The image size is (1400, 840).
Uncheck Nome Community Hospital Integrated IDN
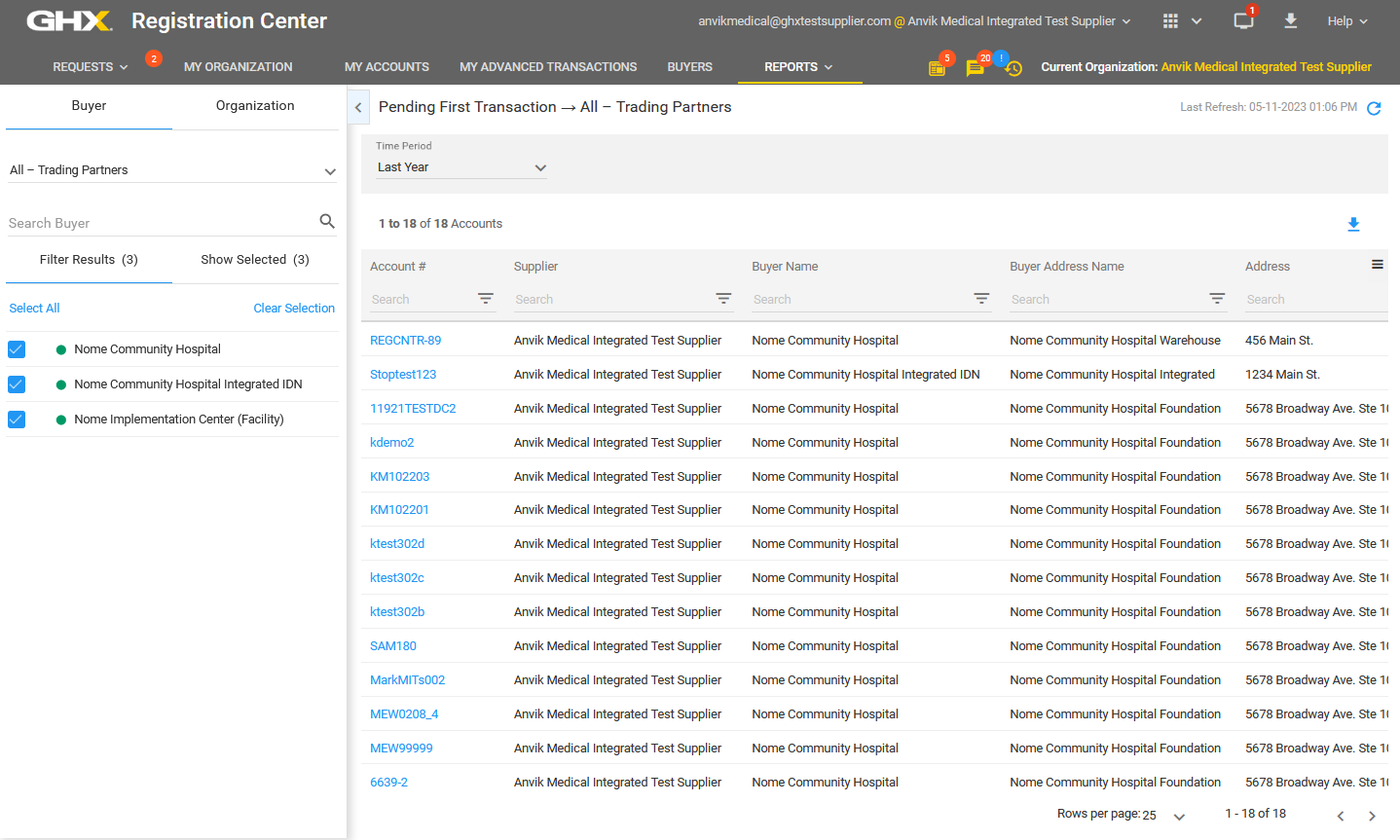tap(17, 384)
